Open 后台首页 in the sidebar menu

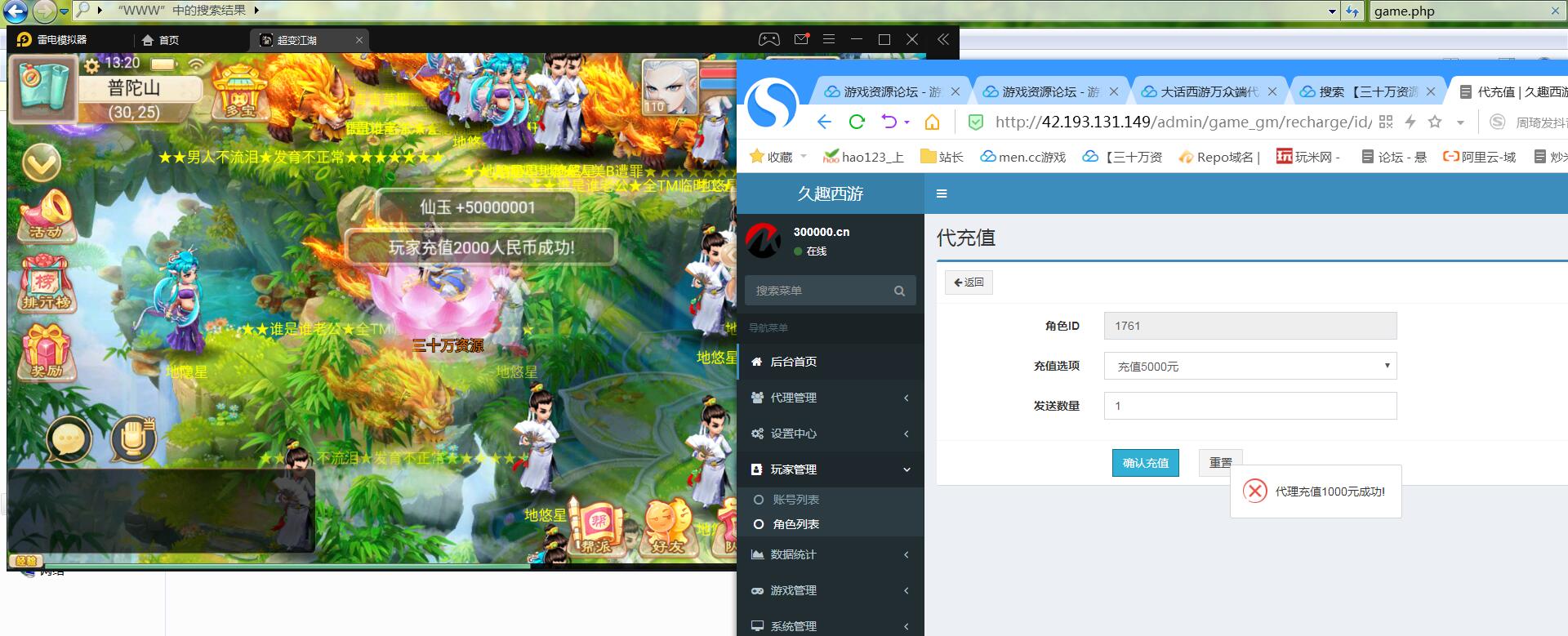(x=793, y=362)
